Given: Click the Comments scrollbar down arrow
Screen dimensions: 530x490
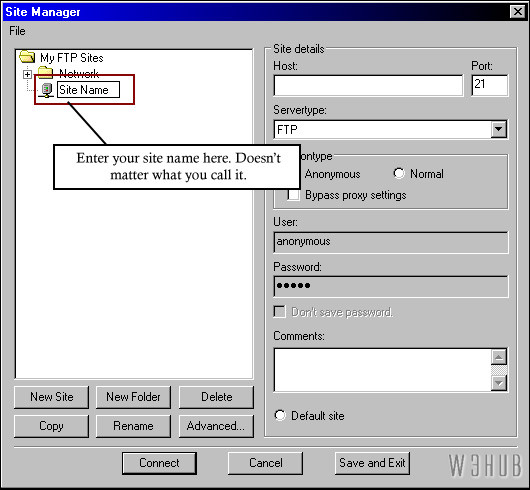Looking at the screenshot, I should click(x=499, y=383).
